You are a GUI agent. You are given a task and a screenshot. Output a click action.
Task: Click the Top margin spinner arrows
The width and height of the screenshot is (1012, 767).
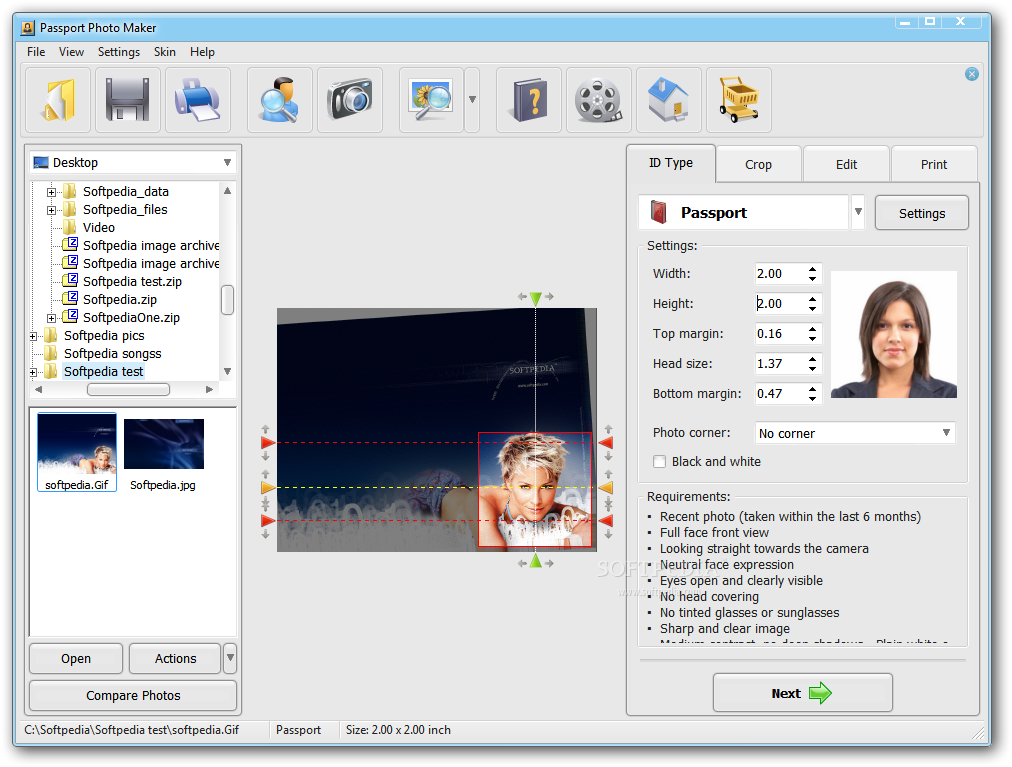pyautogui.click(x=813, y=334)
